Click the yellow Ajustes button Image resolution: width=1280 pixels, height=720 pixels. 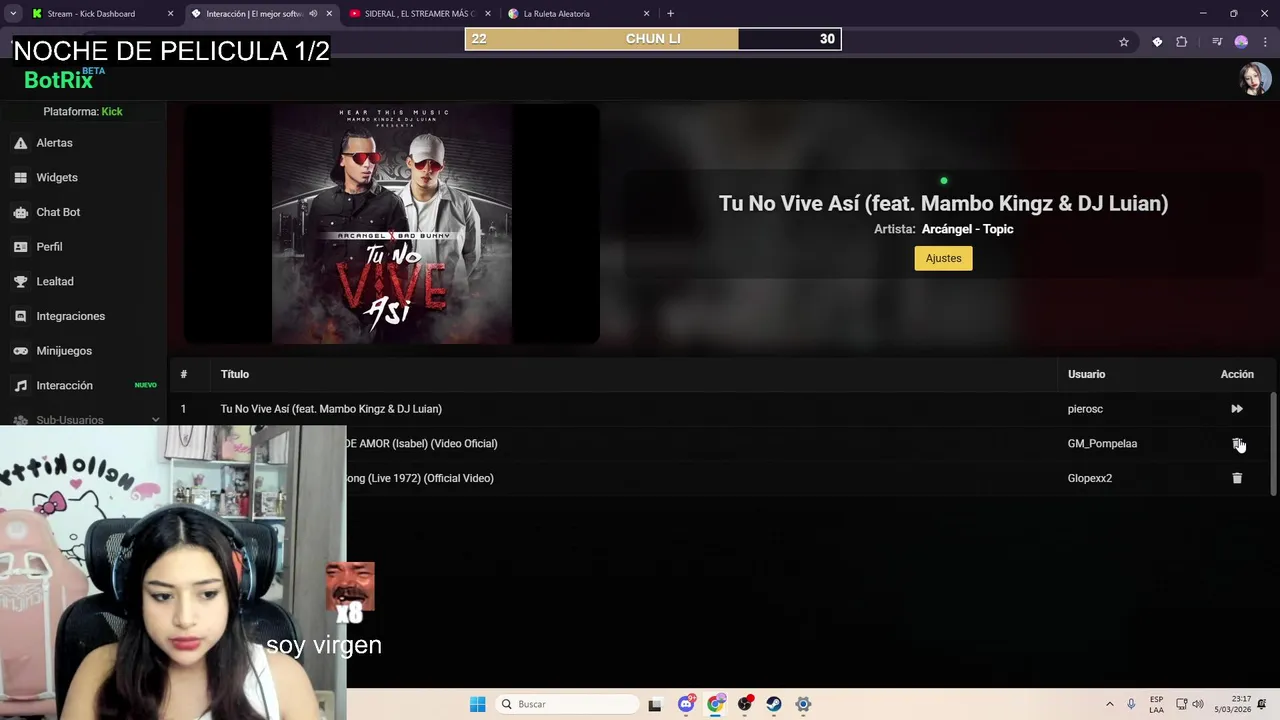[x=943, y=258]
